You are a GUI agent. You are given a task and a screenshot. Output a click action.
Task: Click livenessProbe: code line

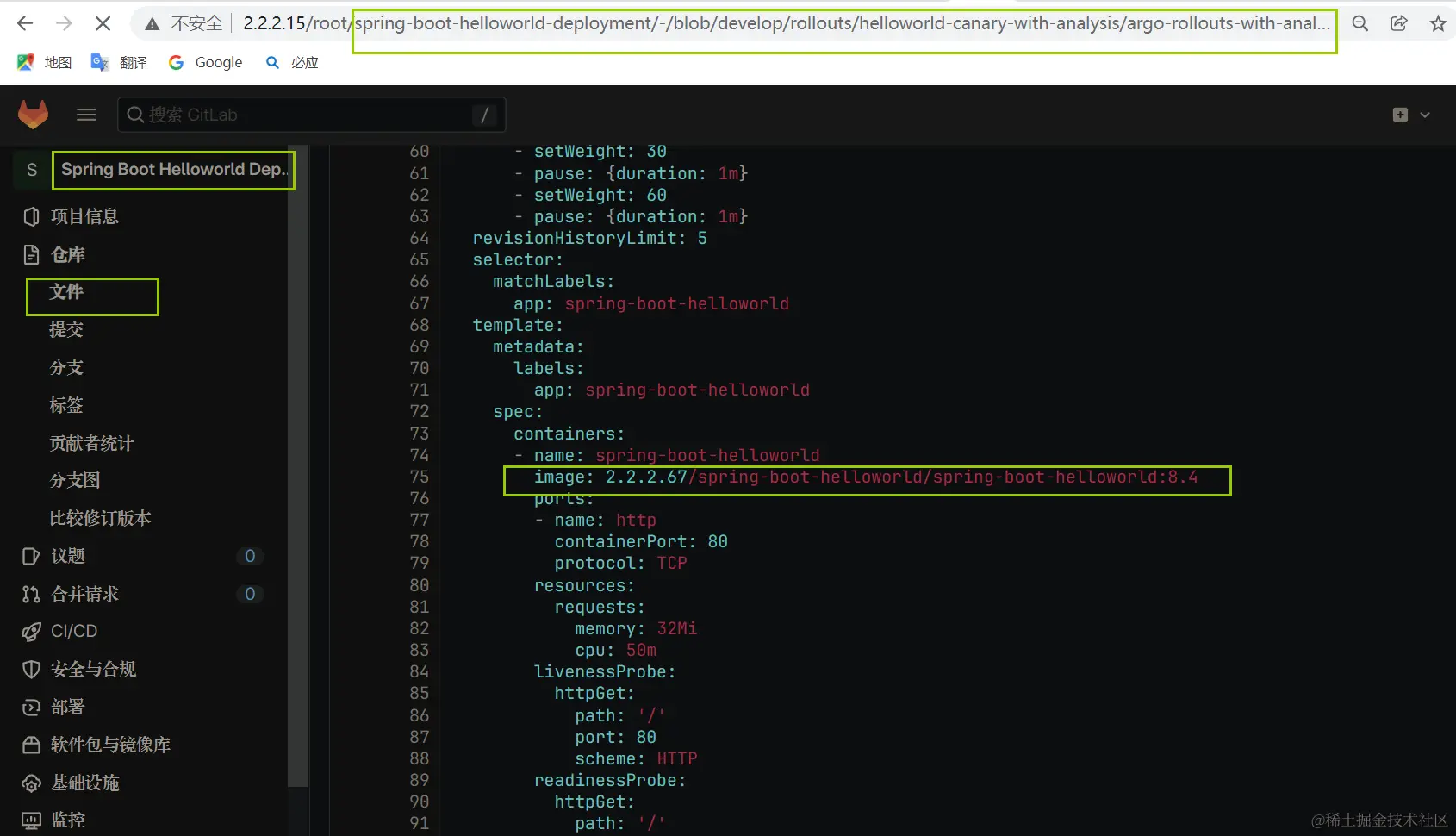[605, 671]
